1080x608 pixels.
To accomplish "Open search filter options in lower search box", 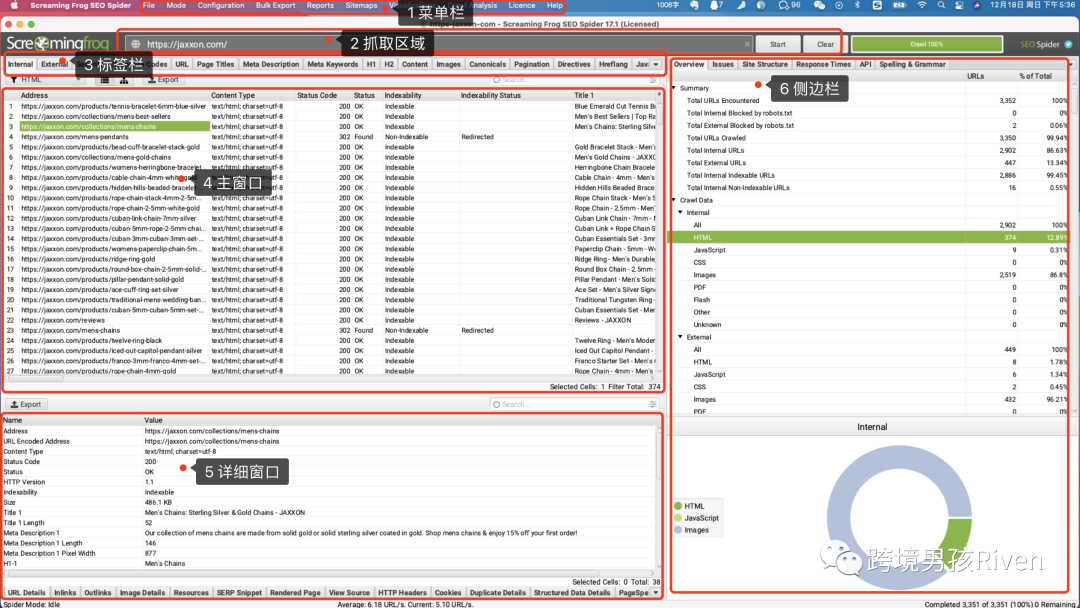I will pyautogui.click(x=653, y=404).
